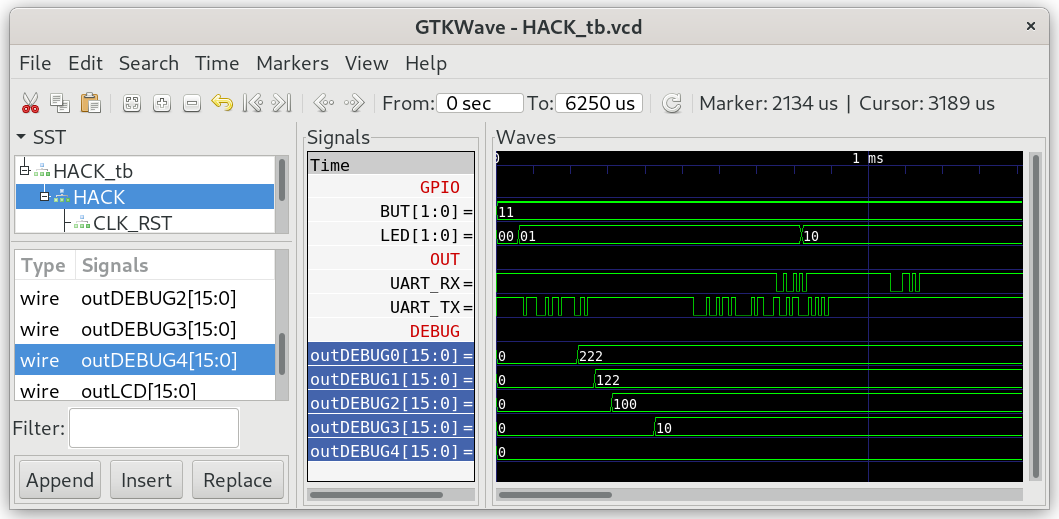This screenshot has width=1059, height=519.
Task: Select outDEBUG3[15:0] in Signals pane
Action: click(x=391, y=427)
